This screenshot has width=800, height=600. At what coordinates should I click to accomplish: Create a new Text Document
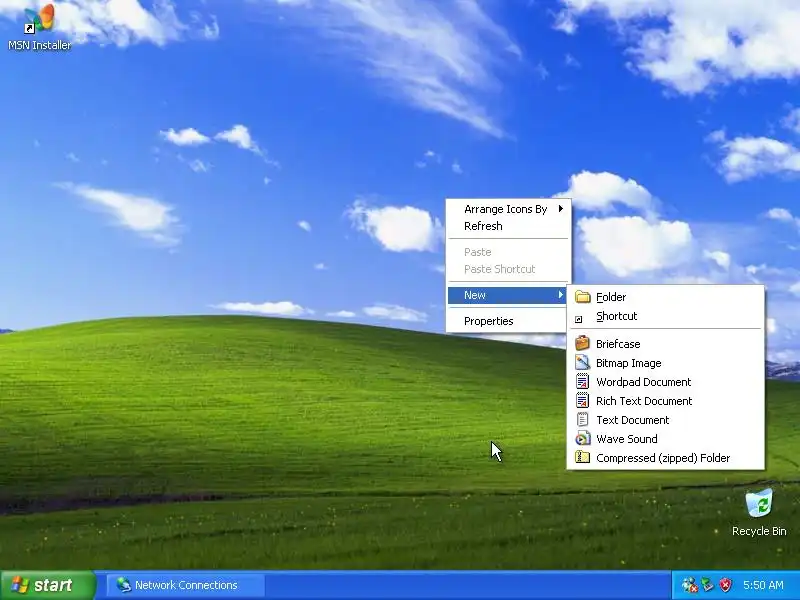coord(665,420)
